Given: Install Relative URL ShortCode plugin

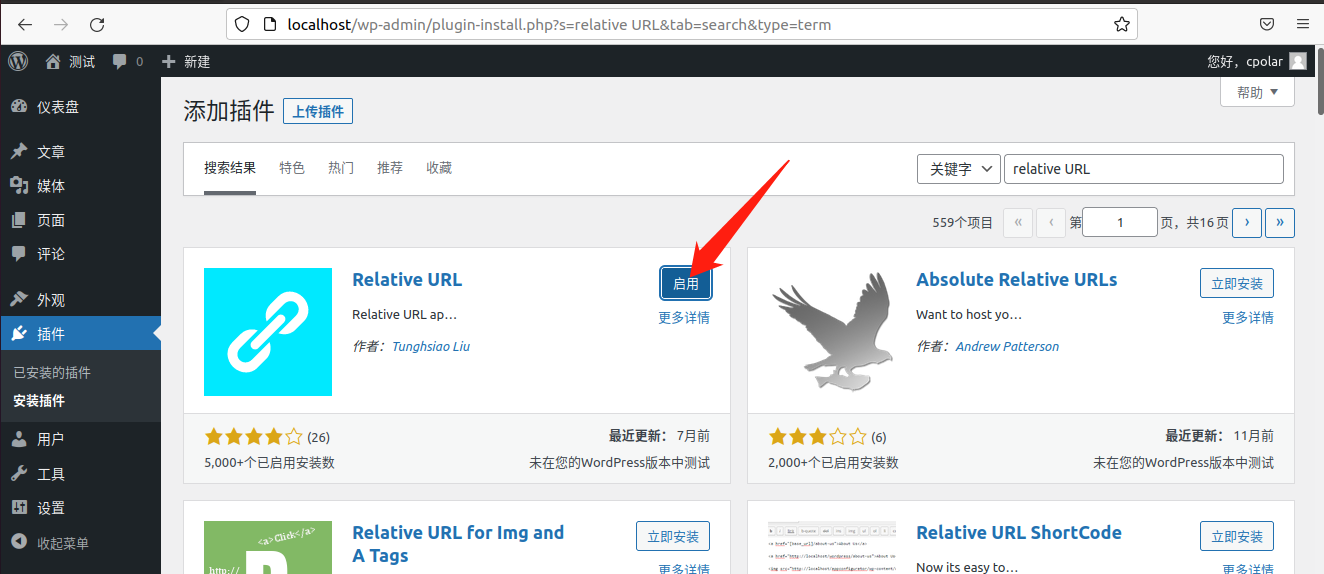Looking at the screenshot, I should 1238,536.
